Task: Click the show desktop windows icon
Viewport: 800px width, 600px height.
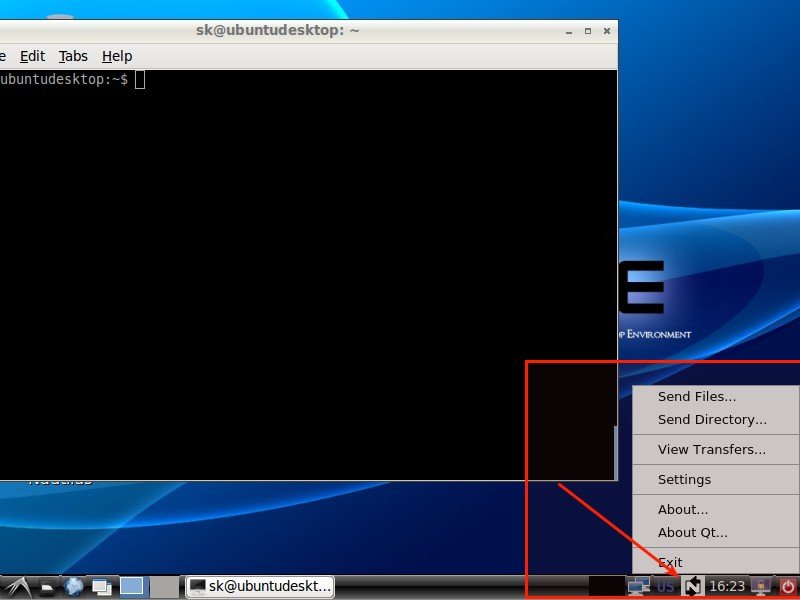Action: coord(102,587)
